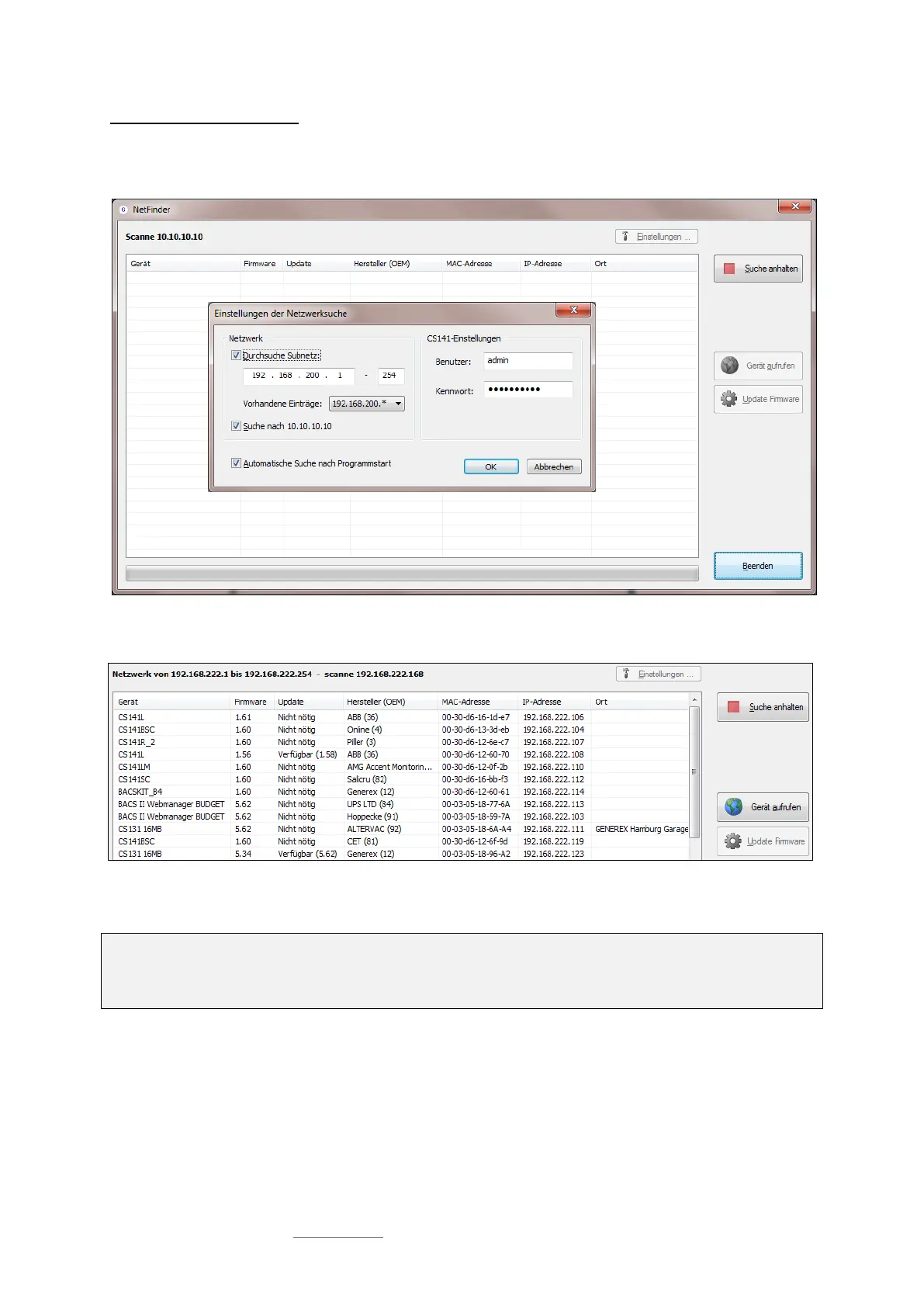Click the 'CET (81)' manufacturer cell
The width and height of the screenshot is (924, 1307).
point(362,841)
